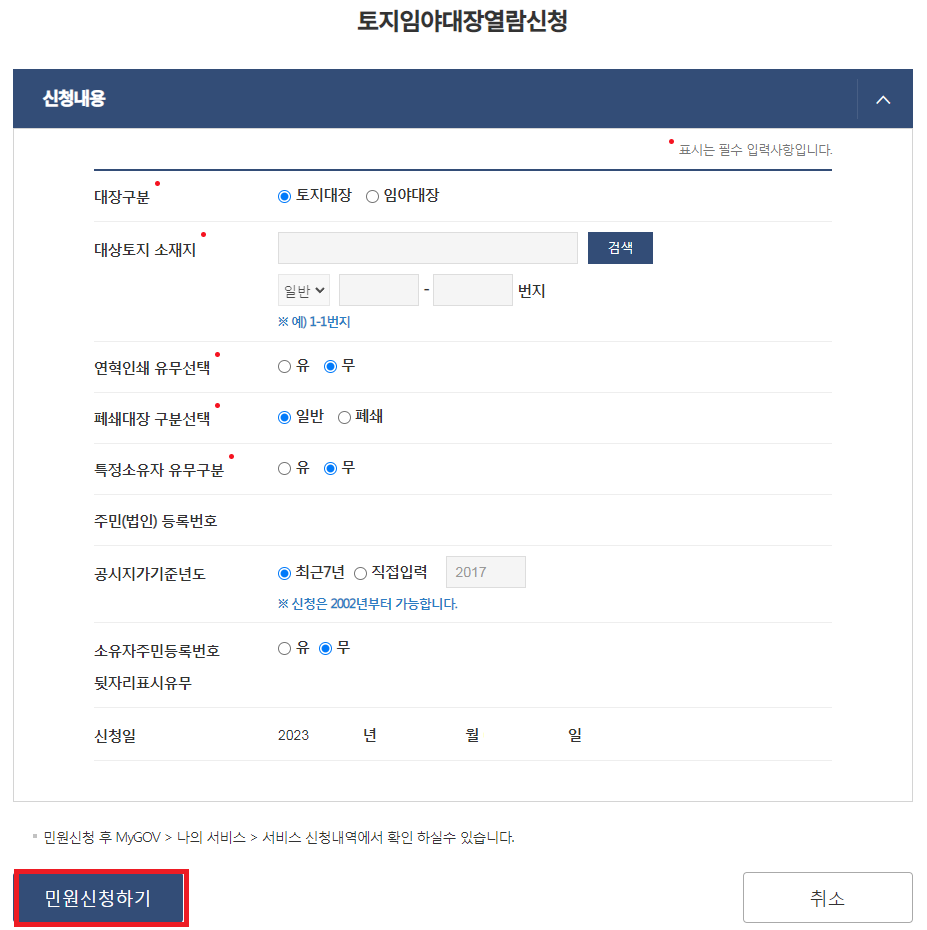Click the 검색 search button
This screenshot has height=930, width=927.
(x=620, y=248)
